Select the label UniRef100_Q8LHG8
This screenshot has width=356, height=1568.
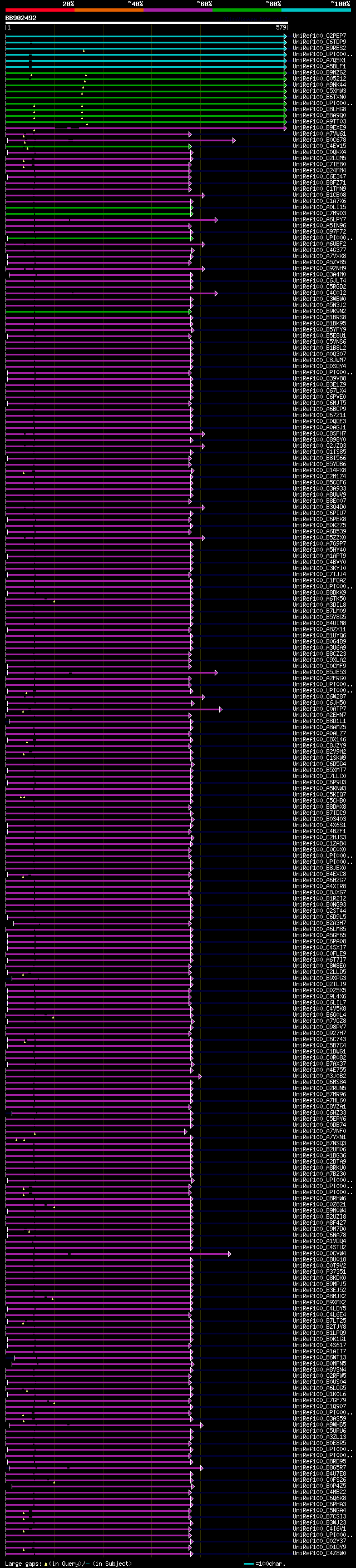point(319,109)
